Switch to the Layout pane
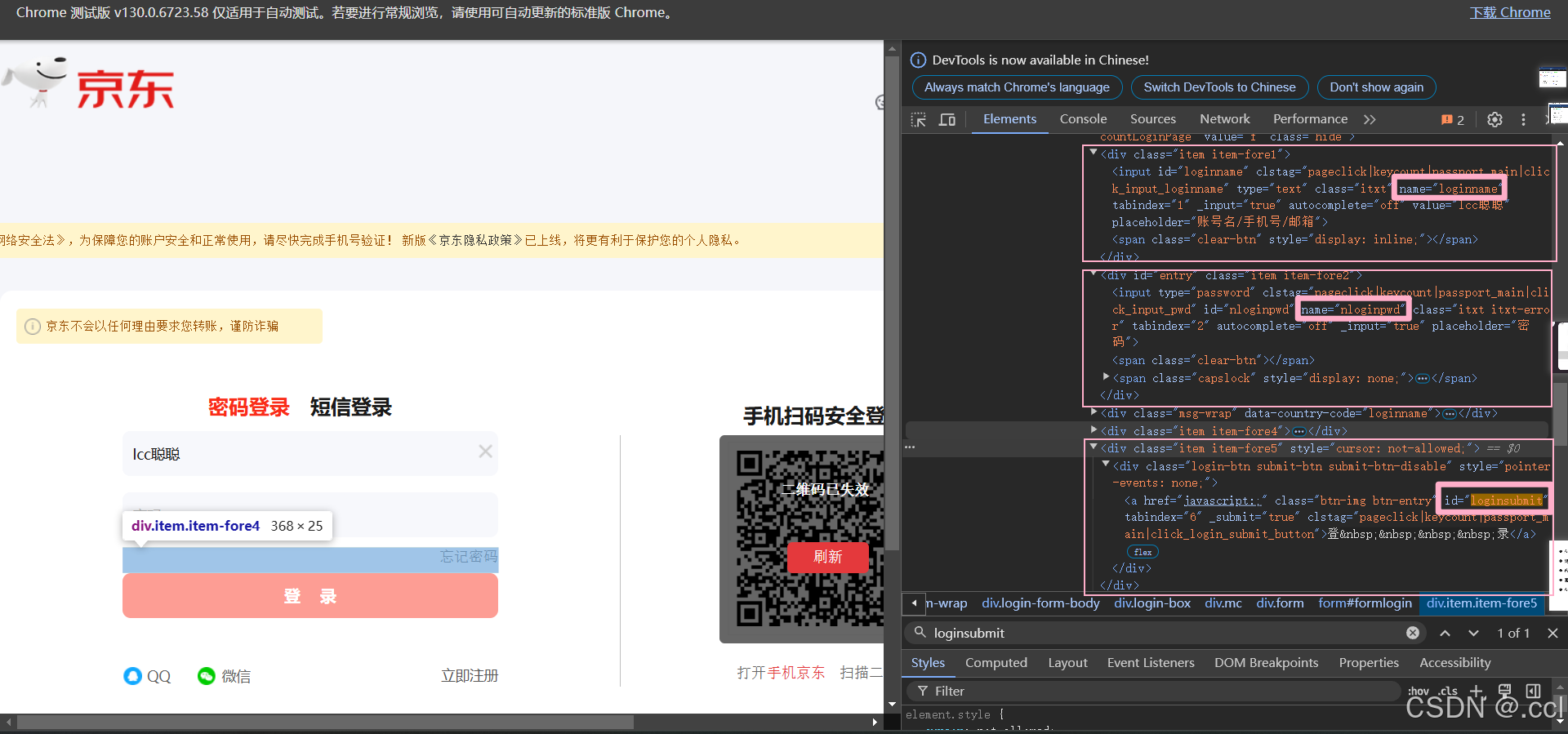The width and height of the screenshot is (1568, 734). (1067, 663)
